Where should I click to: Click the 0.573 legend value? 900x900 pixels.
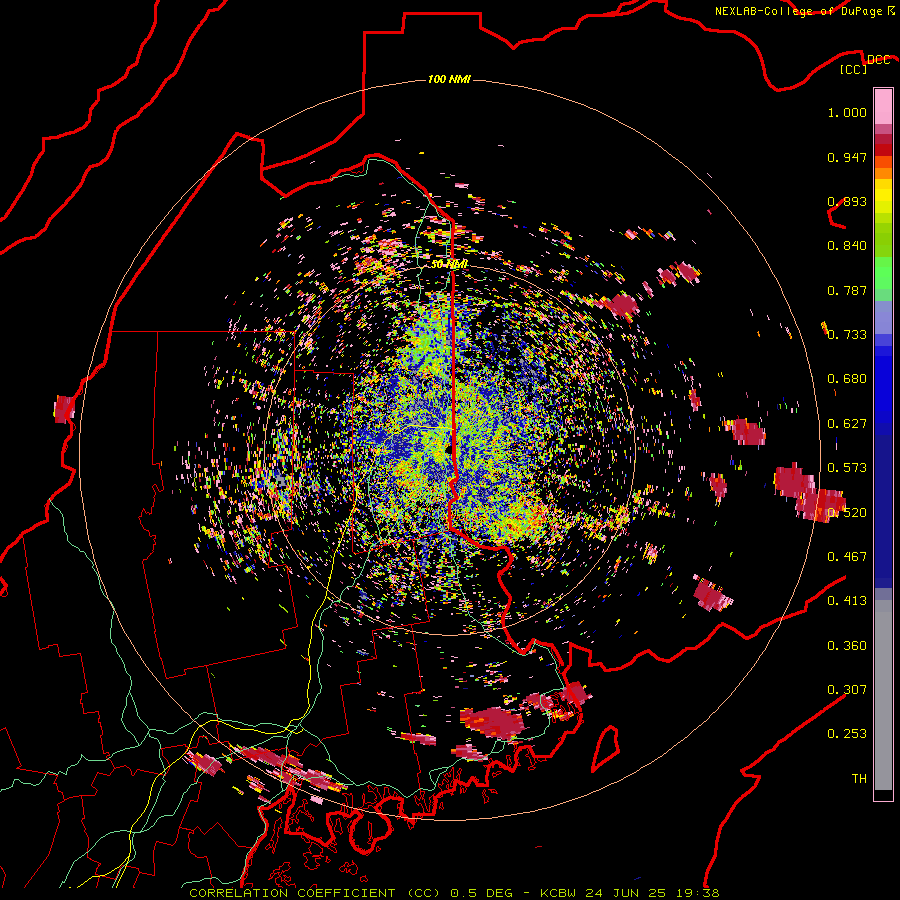click(847, 468)
